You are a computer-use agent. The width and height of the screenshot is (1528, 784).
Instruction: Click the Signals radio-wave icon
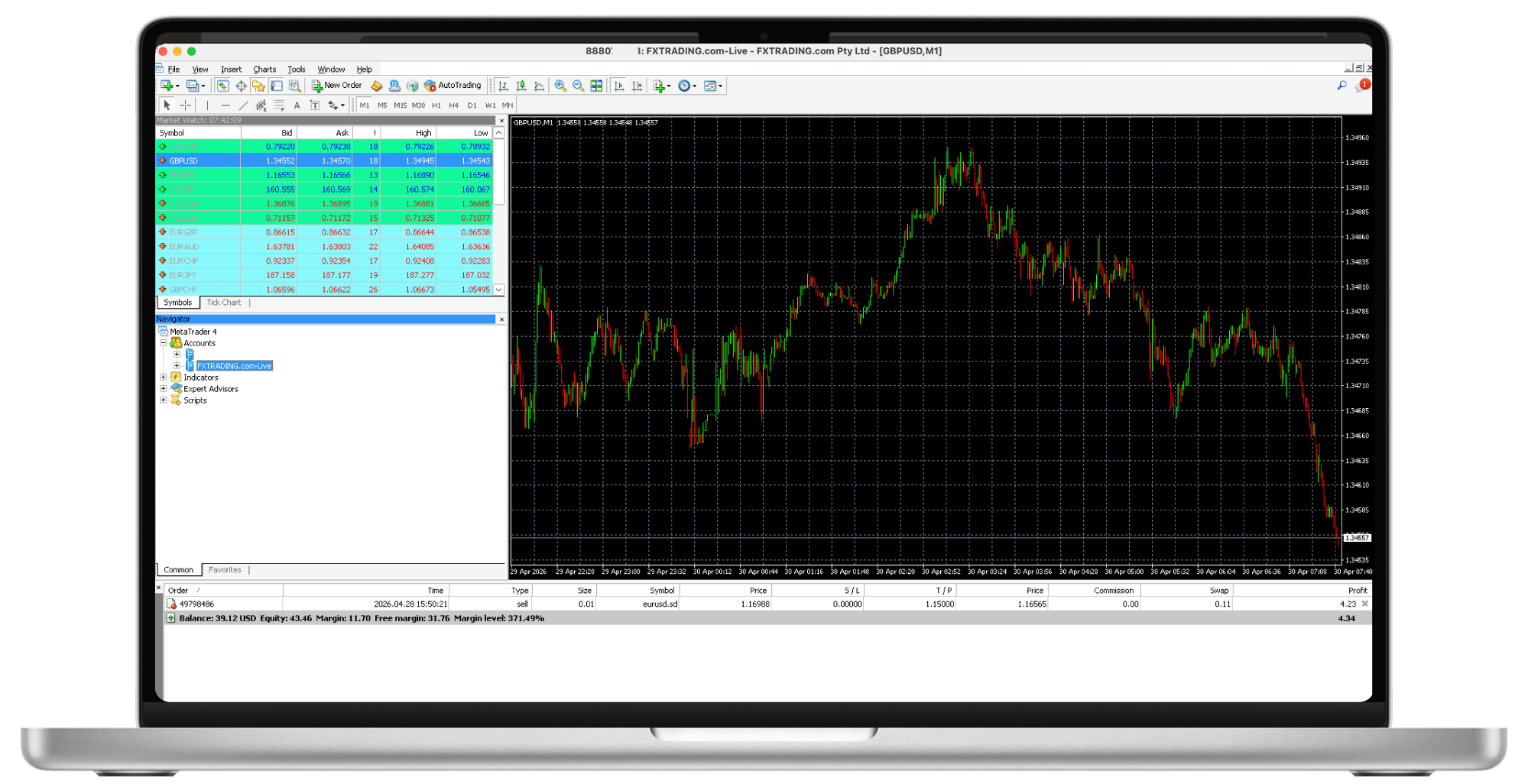pyautogui.click(x=412, y=86)
